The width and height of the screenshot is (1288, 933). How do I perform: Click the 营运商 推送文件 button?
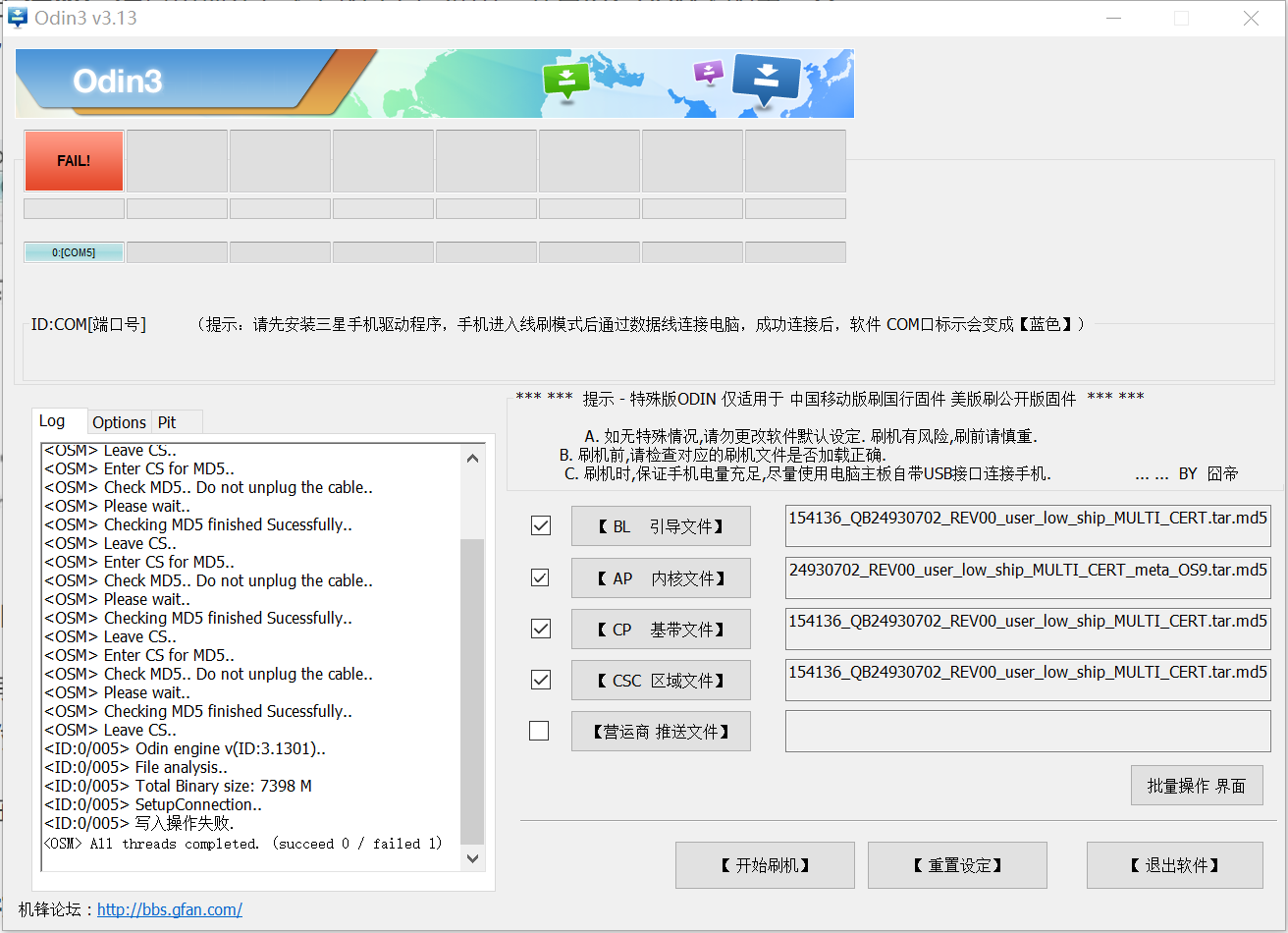tap(661, 731)
